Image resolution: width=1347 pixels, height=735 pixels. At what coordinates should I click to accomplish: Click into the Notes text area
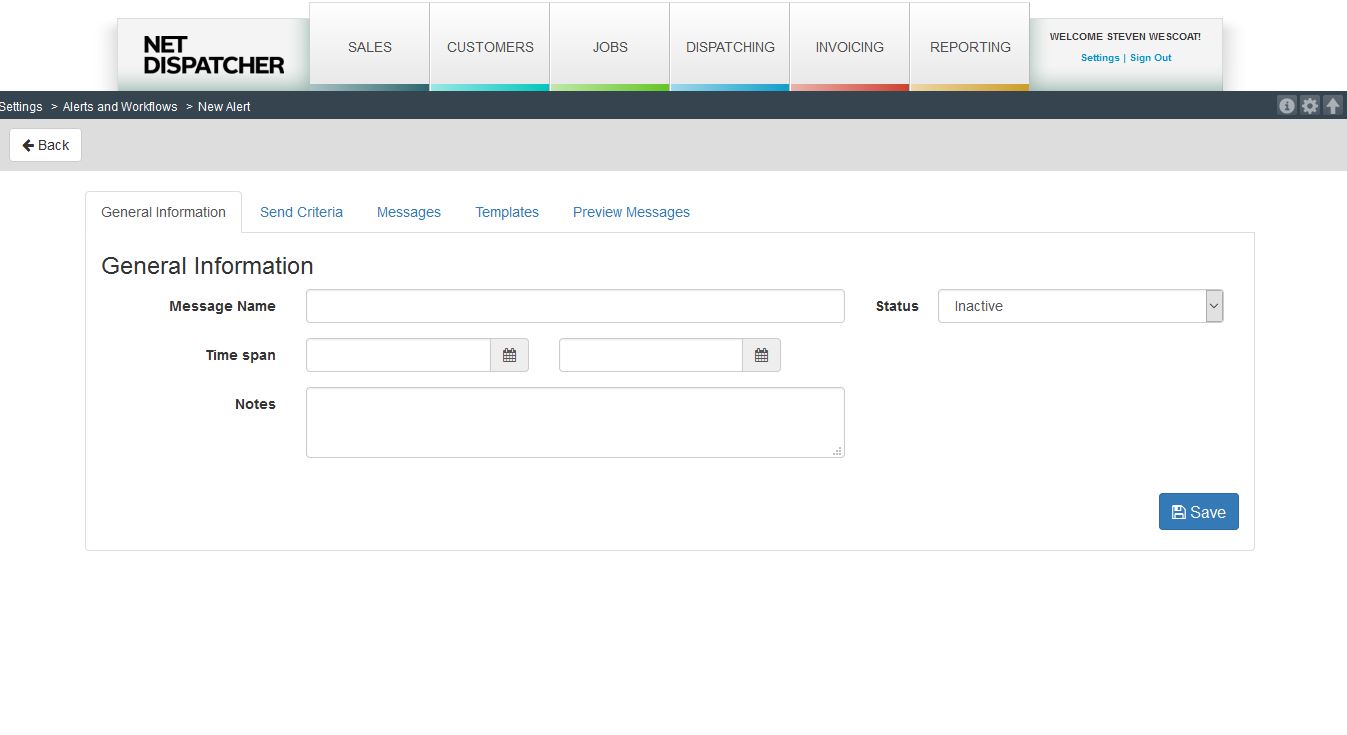[575, 422]
